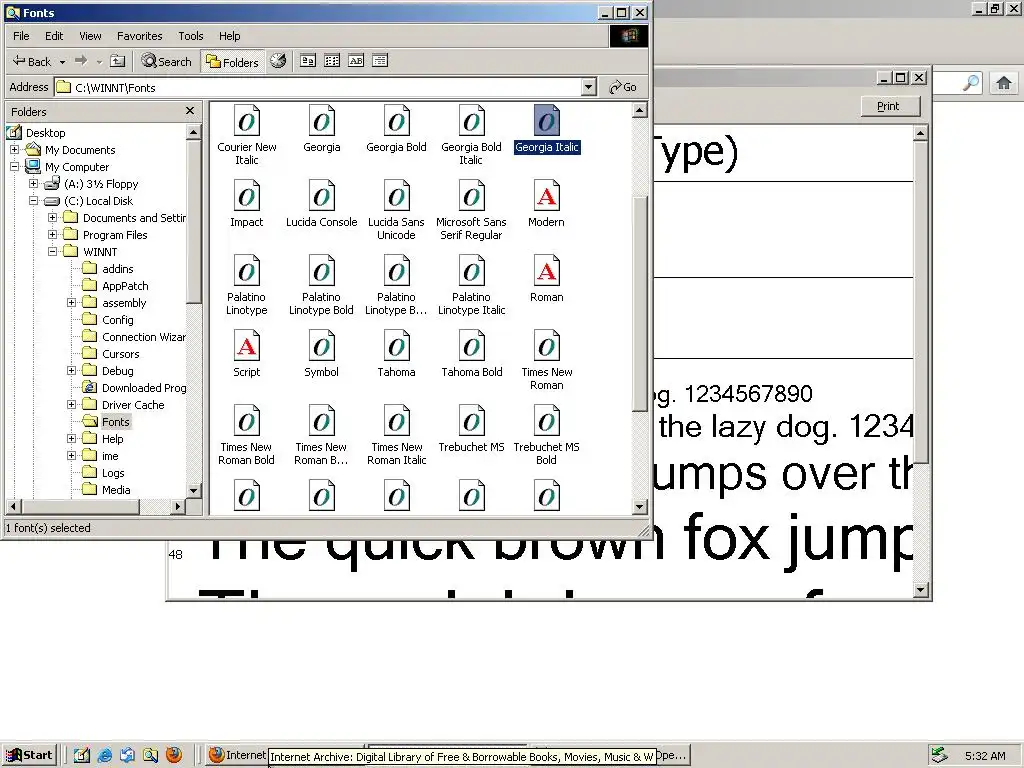The height and width of the screenshot is (768, 1024).
Task: Open the Address bar dropdown
Action: (588, 87)
